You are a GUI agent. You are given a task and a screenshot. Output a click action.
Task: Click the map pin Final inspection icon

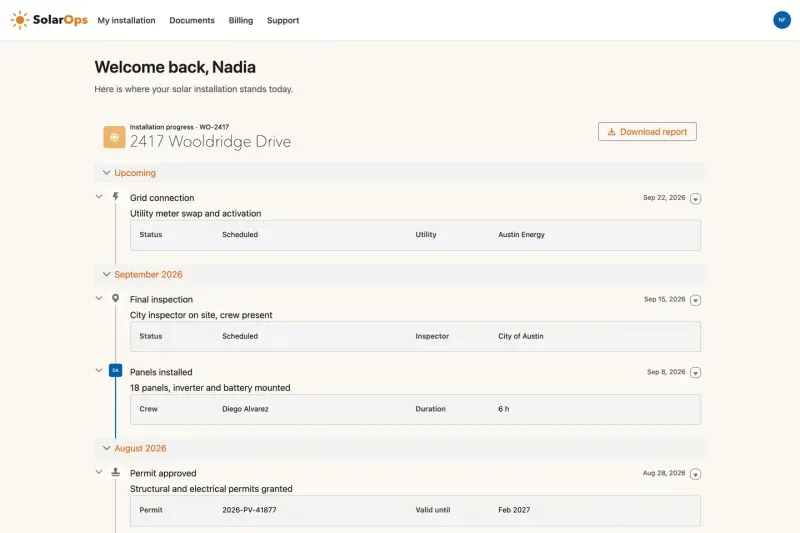point(116,298)
